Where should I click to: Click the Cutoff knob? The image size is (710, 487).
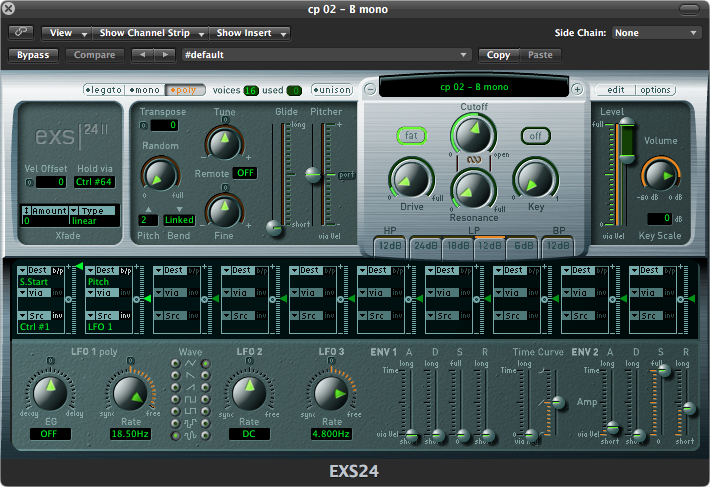(473, 134)
